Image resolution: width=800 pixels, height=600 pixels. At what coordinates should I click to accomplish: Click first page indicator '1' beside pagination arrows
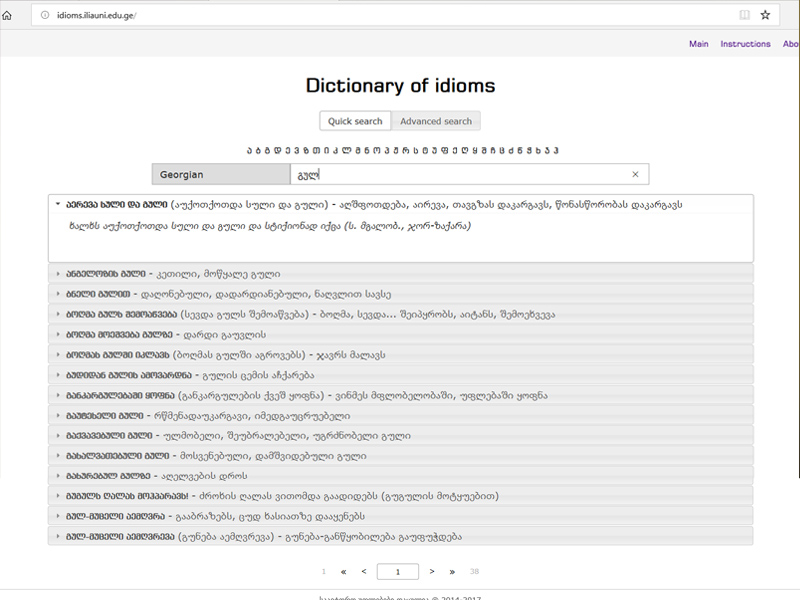coord(323,571)
